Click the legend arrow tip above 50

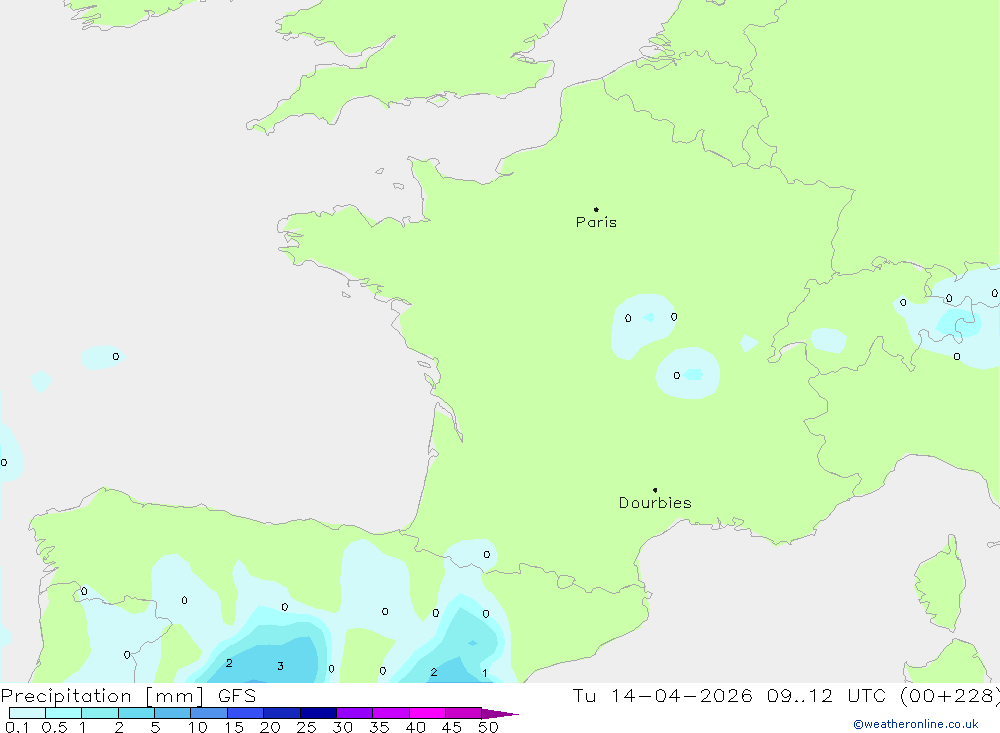tap(500, 714)
